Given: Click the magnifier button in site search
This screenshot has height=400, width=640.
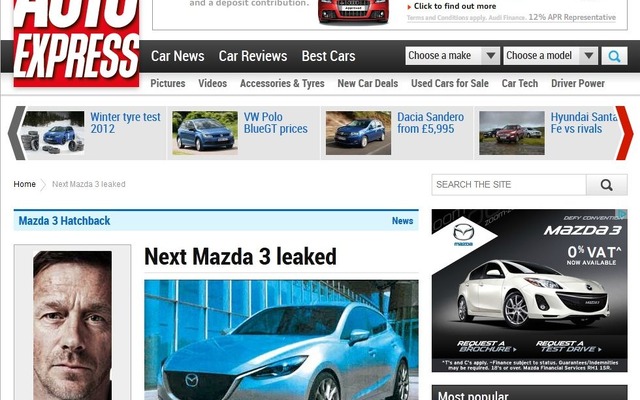Looking at the screenshot, I should tap(607, 185).
